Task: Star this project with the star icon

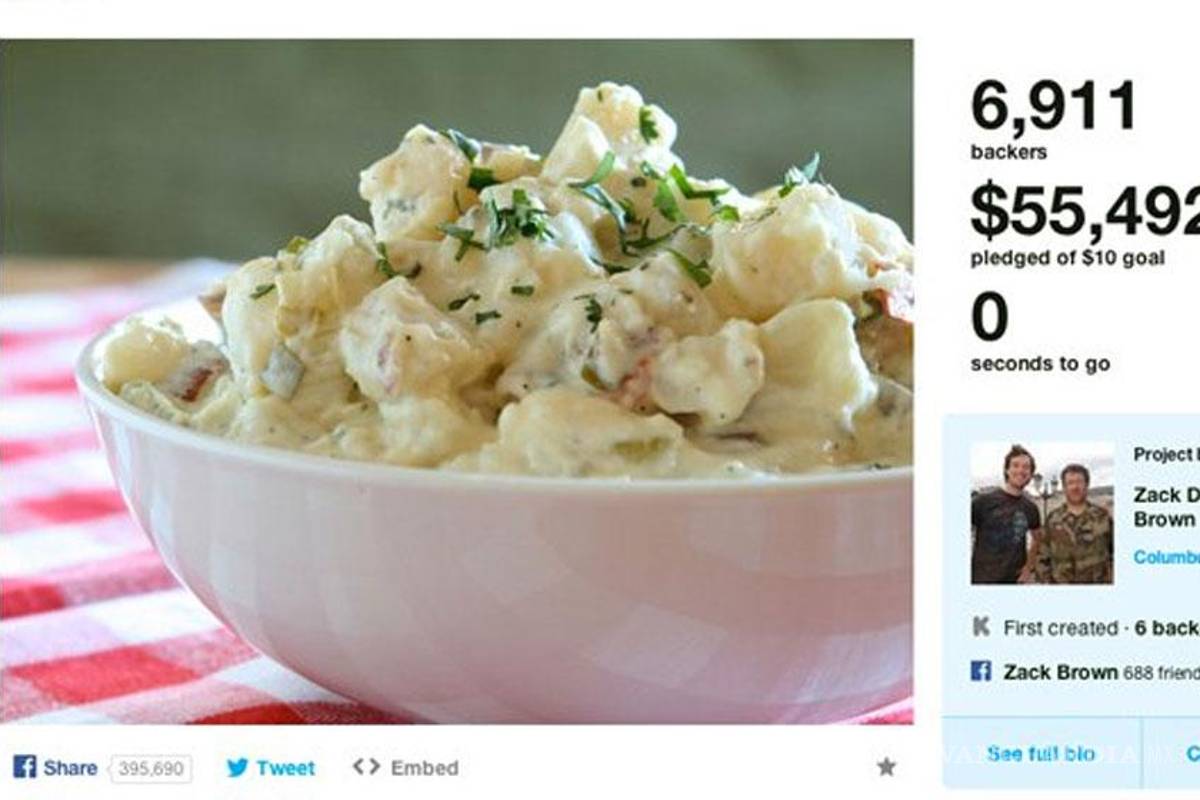Action: (x=886, y=767)
